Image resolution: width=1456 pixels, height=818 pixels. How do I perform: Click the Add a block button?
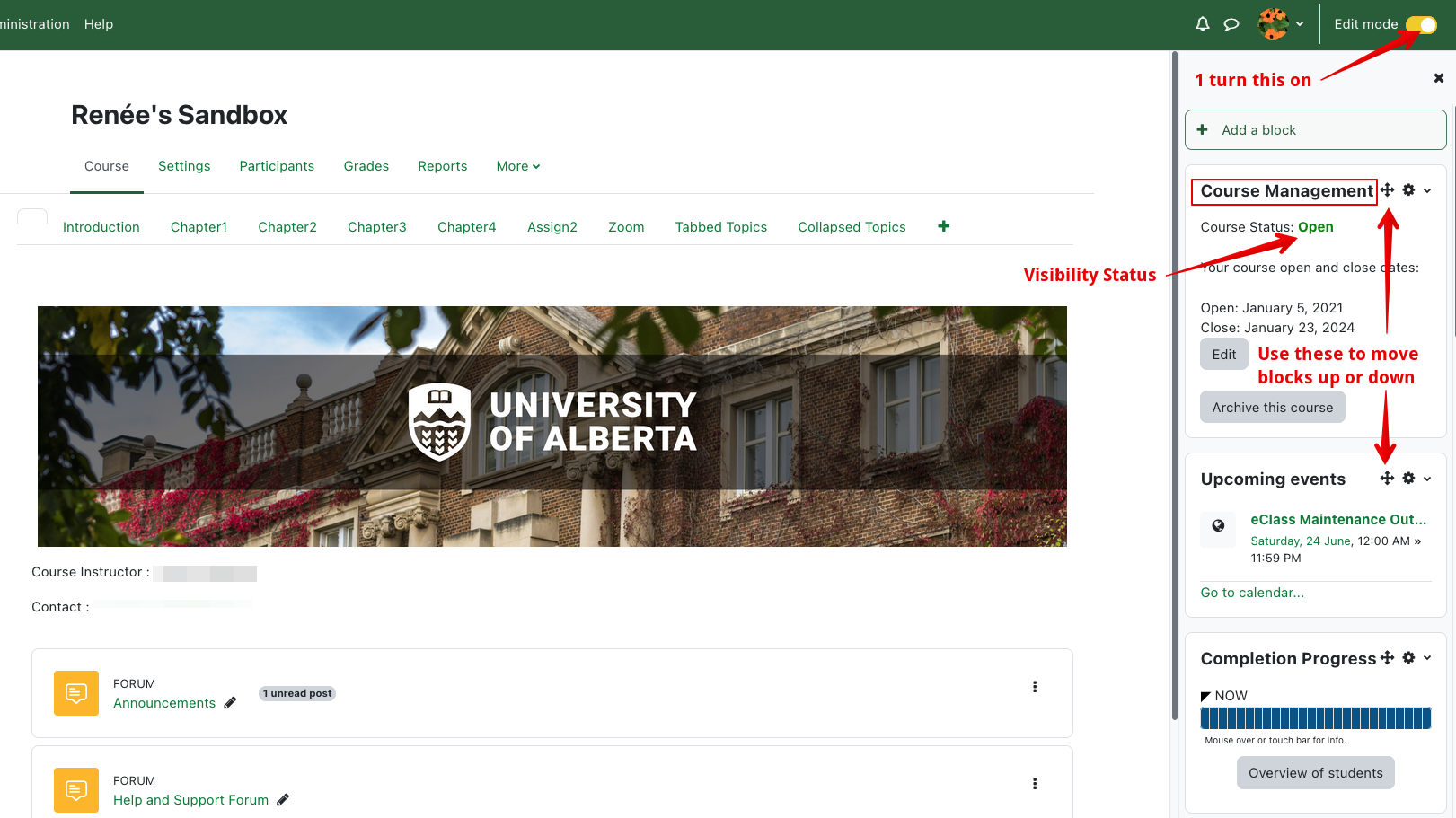(x=1315, y=130)
